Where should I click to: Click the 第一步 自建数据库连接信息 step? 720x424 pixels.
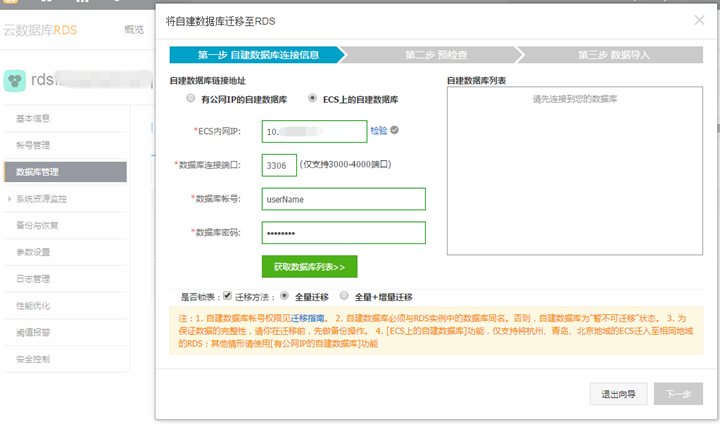point(258,55)
